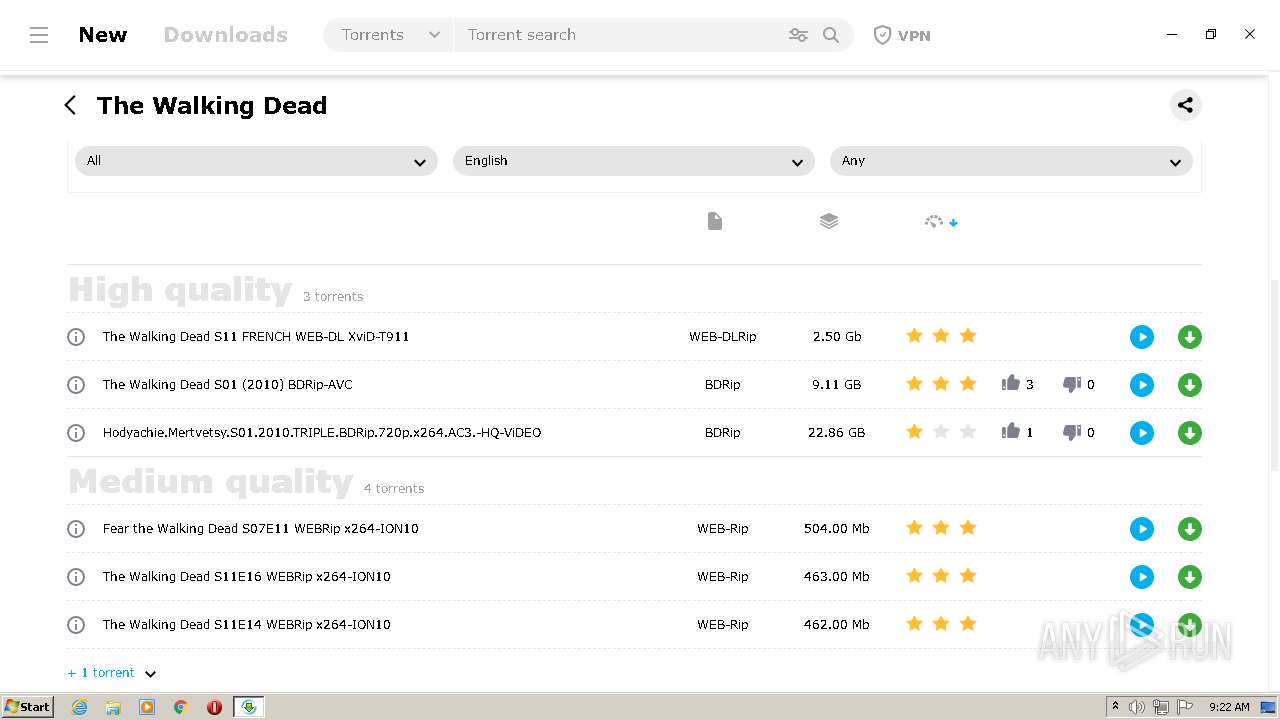This screenshot has width=1280, height=720.
Task: Open The Walking Dead S11 FRENCH WEB-DL XviD-T911
Action: [256, 337]
